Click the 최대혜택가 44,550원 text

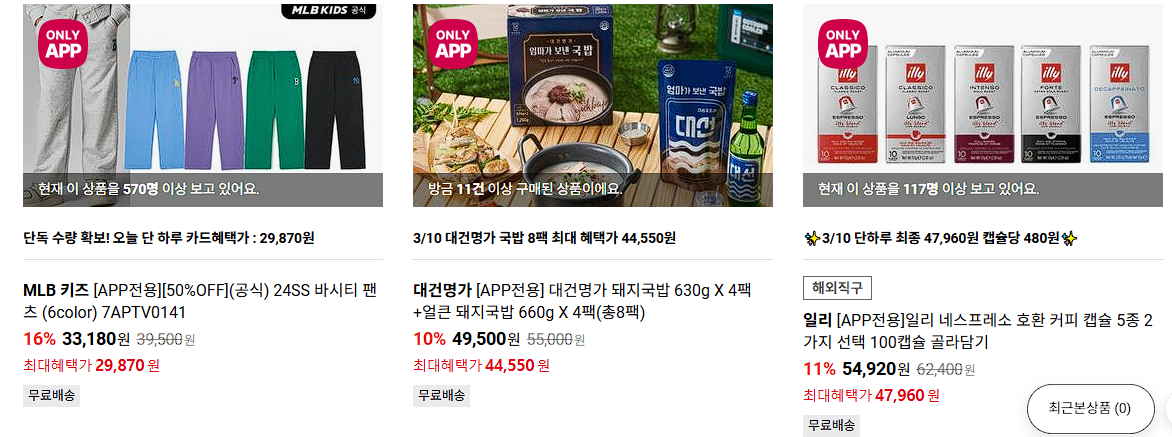click(x=481, y=365)
